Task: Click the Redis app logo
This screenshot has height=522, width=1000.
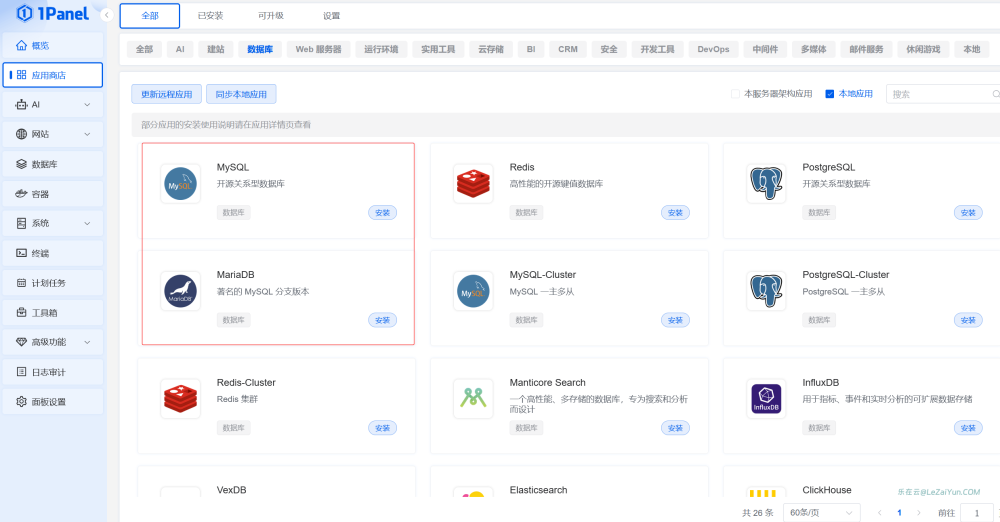Action: 473,184
